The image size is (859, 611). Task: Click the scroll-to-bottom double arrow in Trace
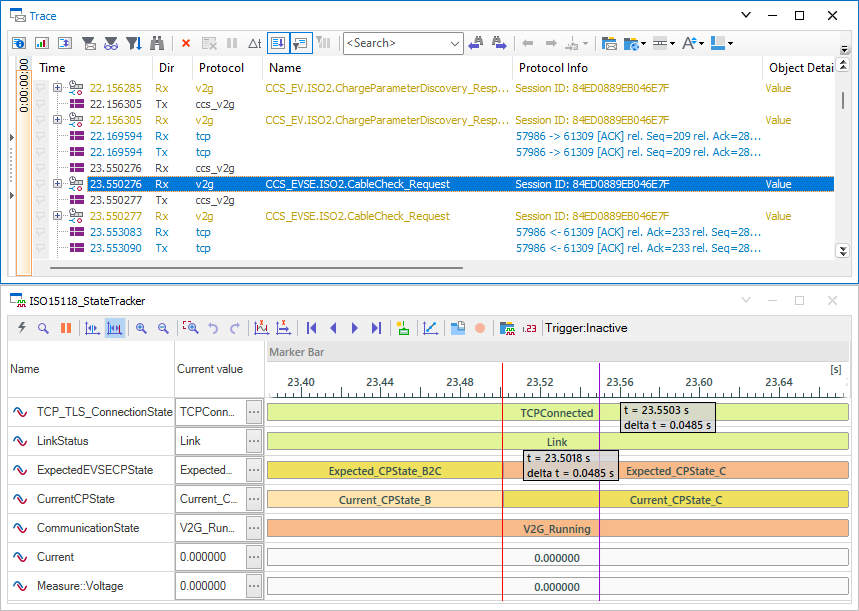(843, 251)
